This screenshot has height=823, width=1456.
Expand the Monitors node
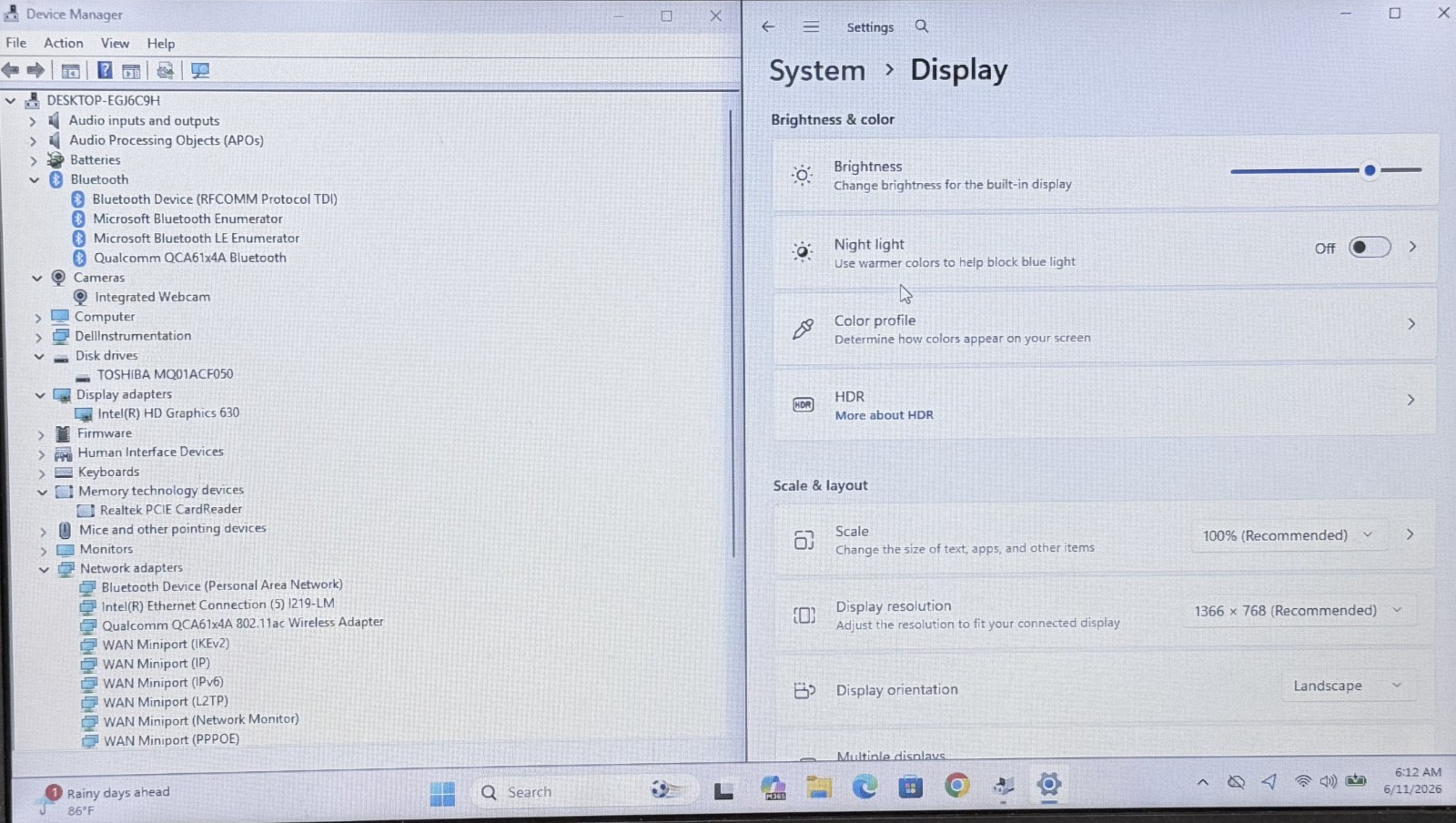(43, 550)
